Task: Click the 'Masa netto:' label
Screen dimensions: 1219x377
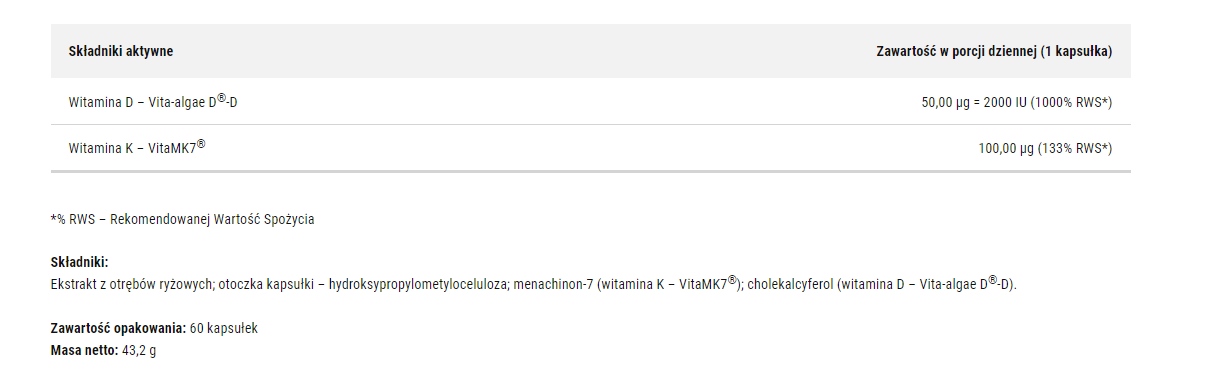Action: click(84, 350)
